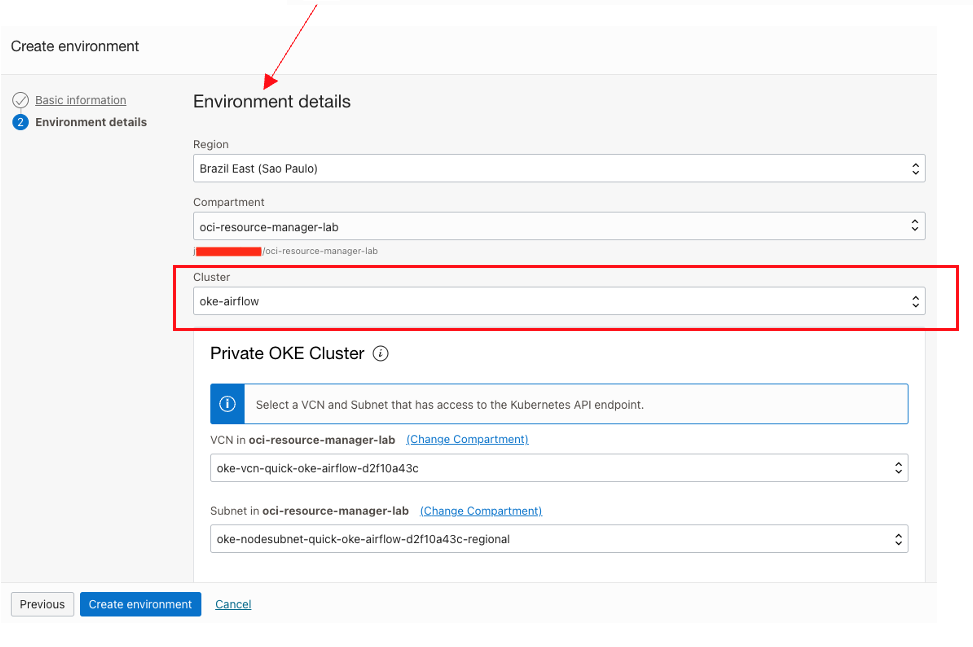This screenshot has height=647, width=973.
Task: Click the blue info icon inside the banner message
Action: tap(227, 404)
